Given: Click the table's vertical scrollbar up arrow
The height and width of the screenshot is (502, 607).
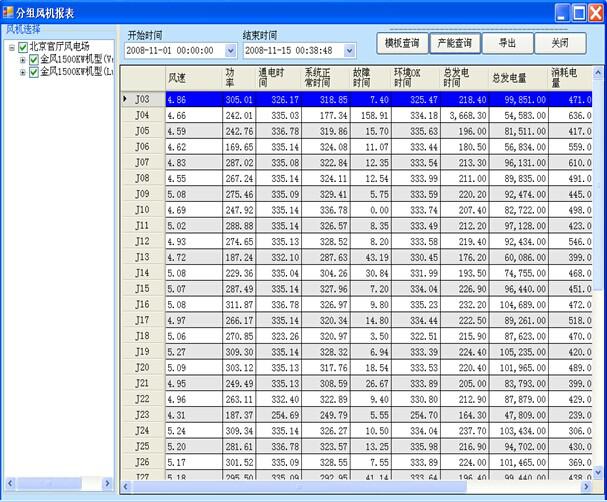Looking at the screenshot, I should (598, 72).
